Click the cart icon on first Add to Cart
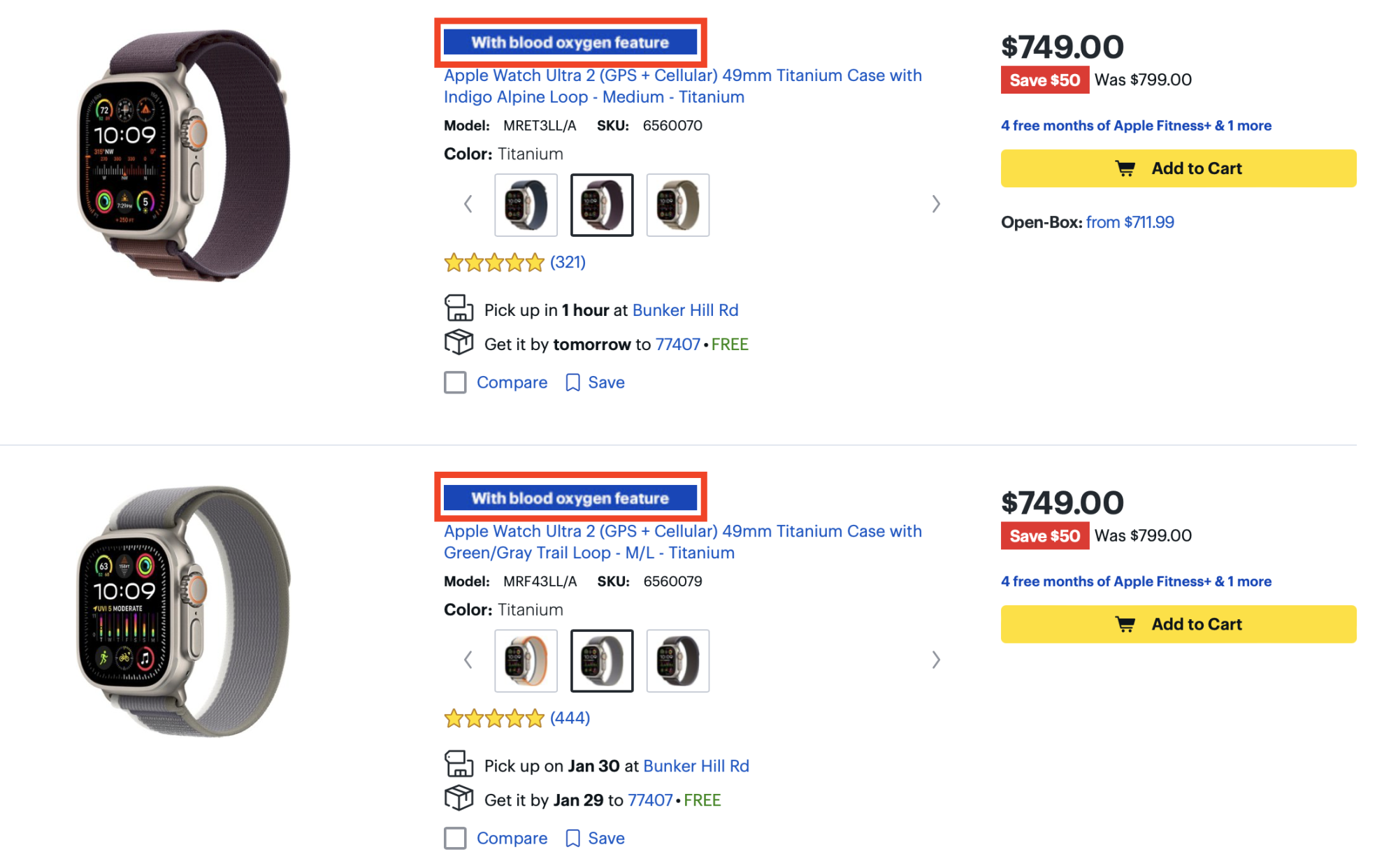The image size is (1398, 868). (1125, 168)
